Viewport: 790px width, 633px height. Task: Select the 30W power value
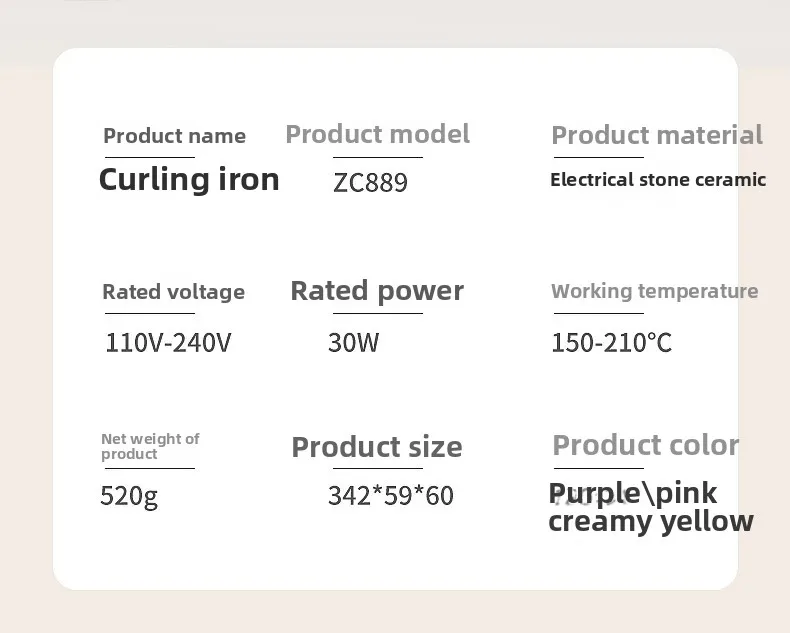click(353, 343)
